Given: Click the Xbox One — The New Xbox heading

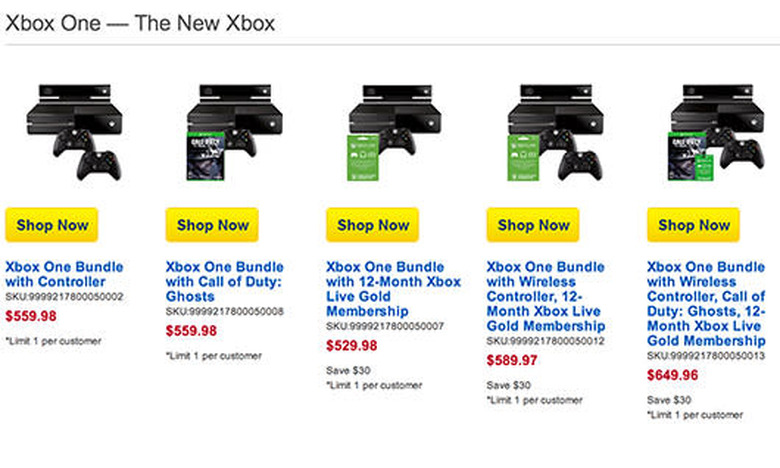Looking at the screenshot, I should (x=140, y=21).
